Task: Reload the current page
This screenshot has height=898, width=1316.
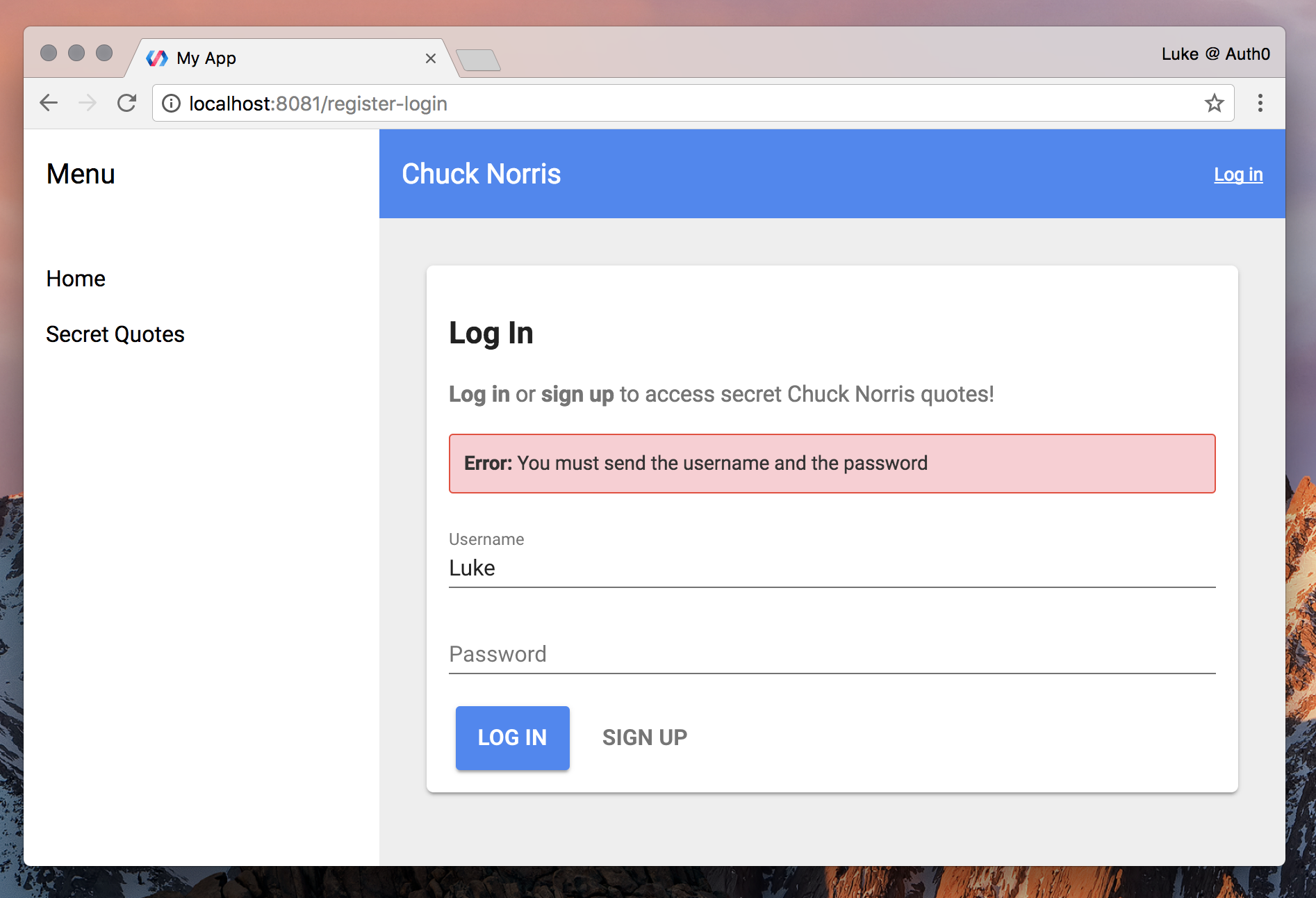Action: coord(127,103)
